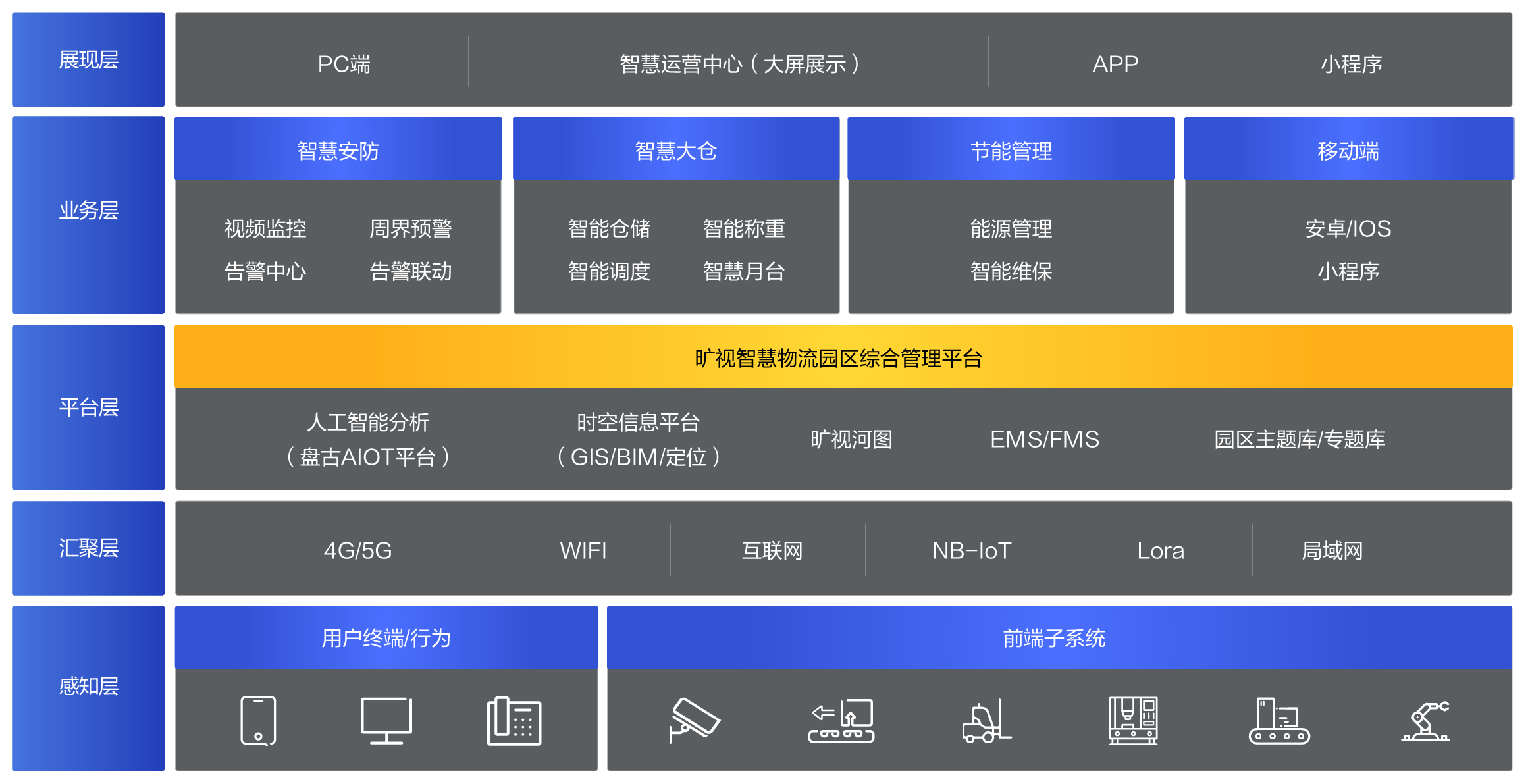This screenshot has height=784, width=1530.
Task: Click 智能仓储 under 智慧大仓
Action: pos(609,228)
